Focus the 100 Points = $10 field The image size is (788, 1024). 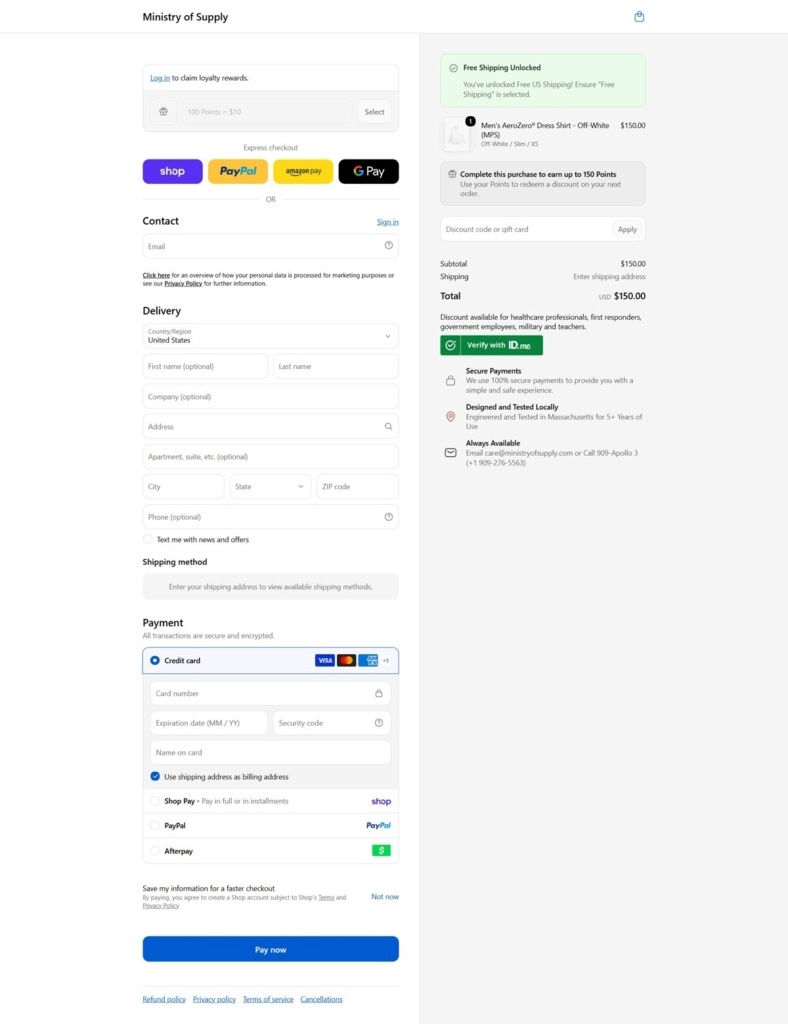pyautogui.click(x=267, y=112)
